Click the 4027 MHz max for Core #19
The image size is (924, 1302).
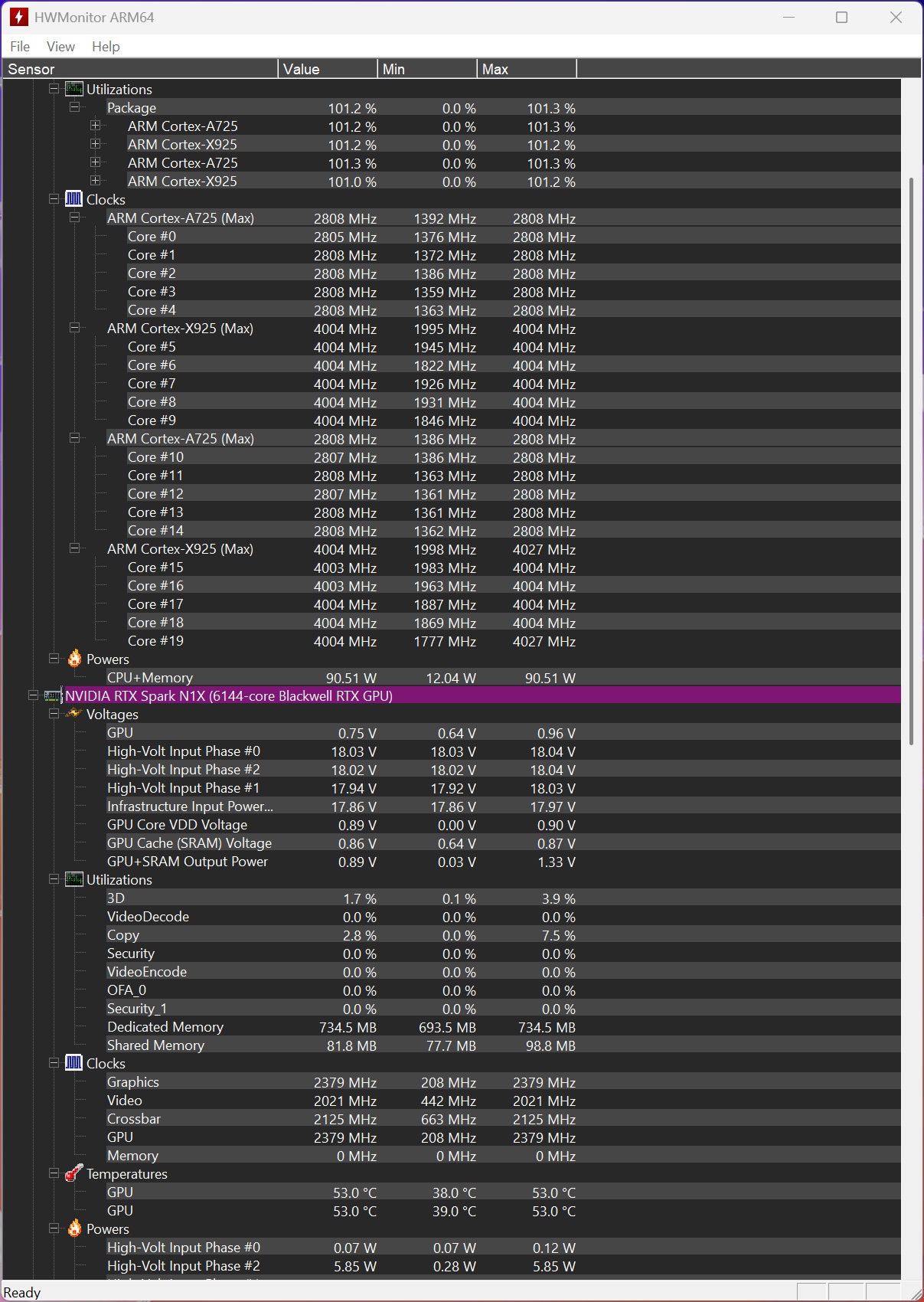pos(544,642)
